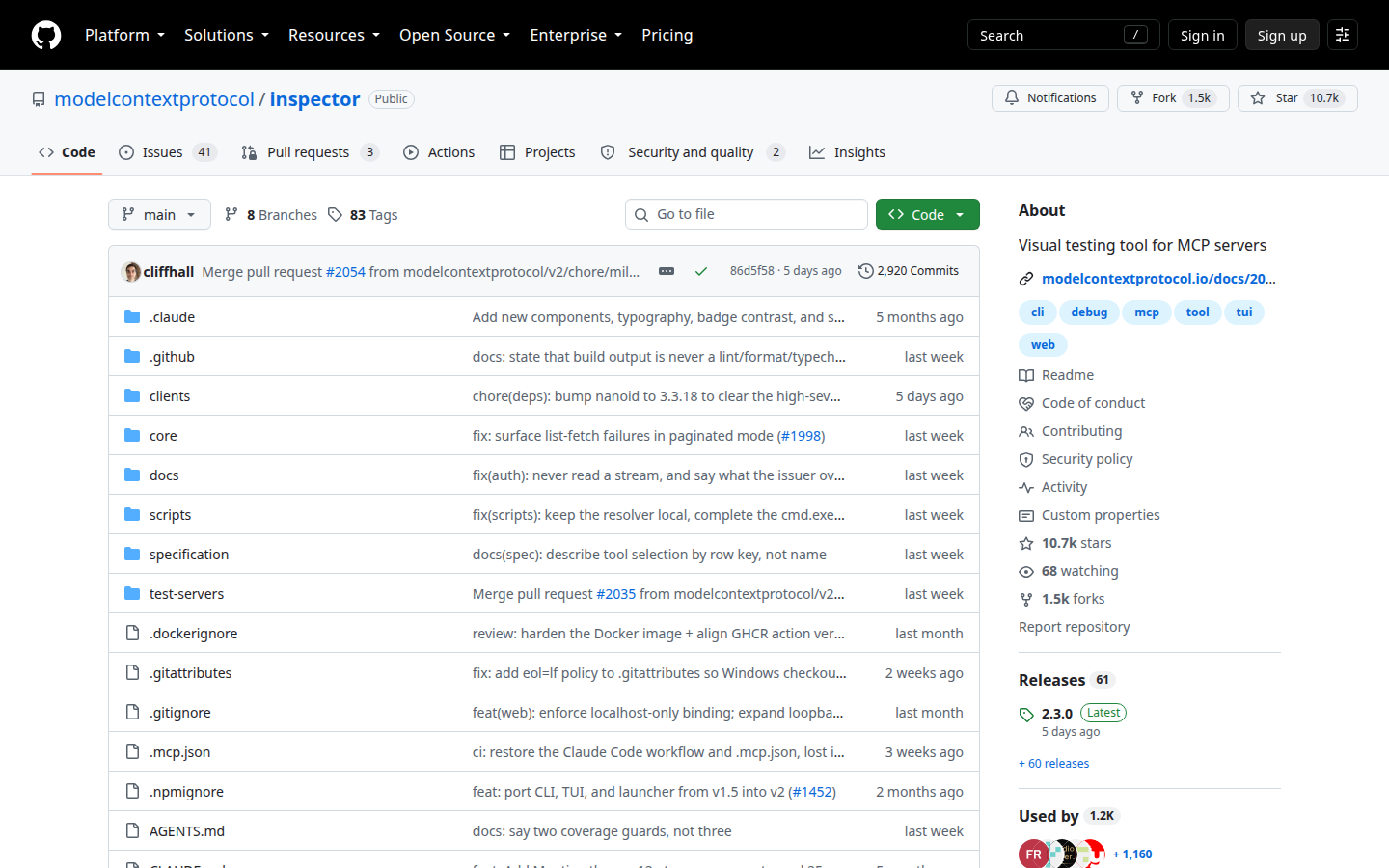Expand the Resources menu

pyautogui.click(x=334, y=35)
